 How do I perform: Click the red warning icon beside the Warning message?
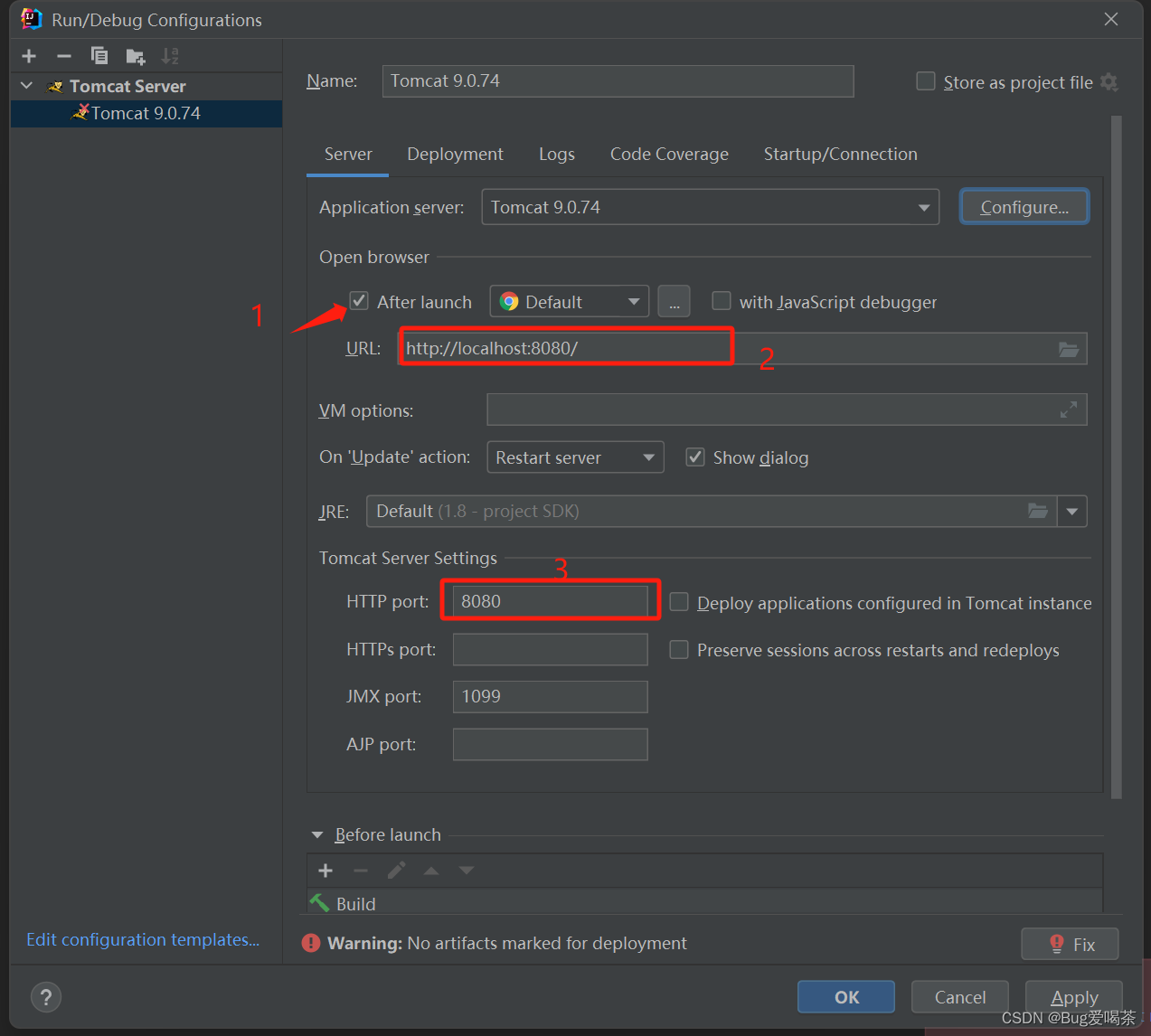tap(311, 944)
